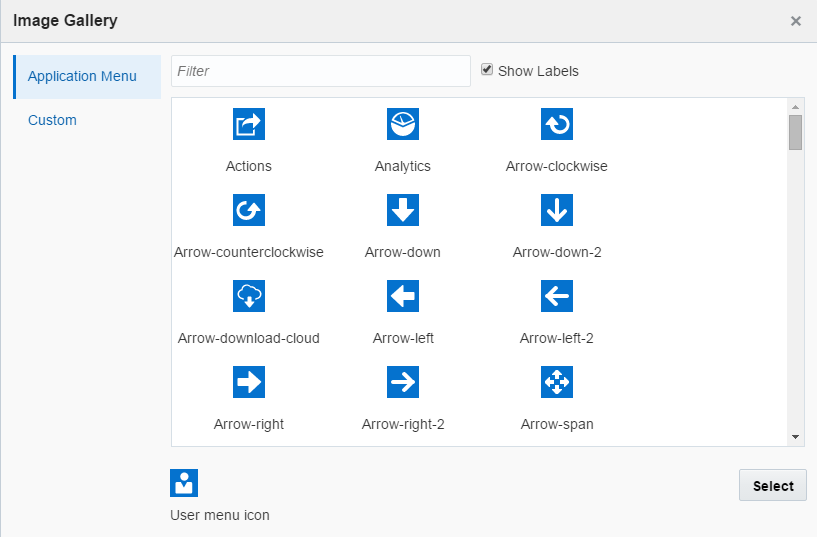Choose the Arrow-down-2 icon
Viewport: 817px width, 537px height.
pos(557,210)
